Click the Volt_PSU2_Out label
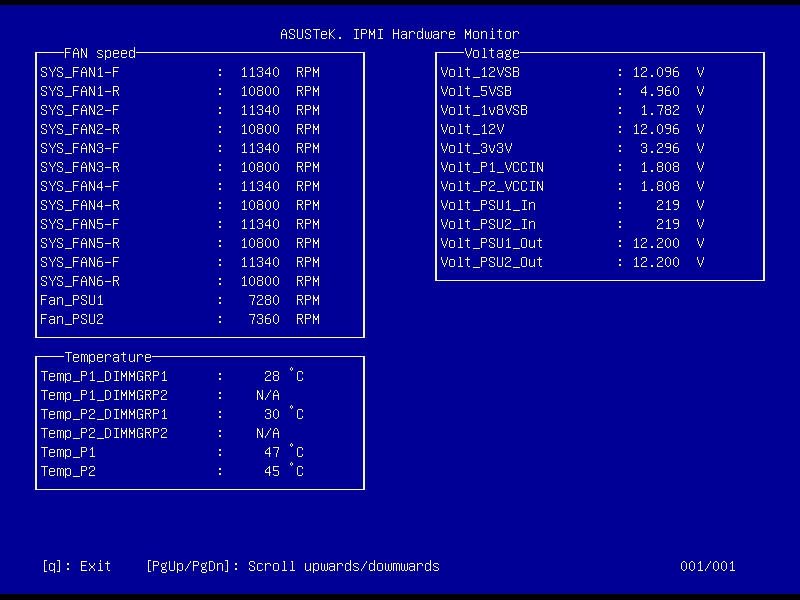Viewport: 800px width, 600px height. point(492,262)
